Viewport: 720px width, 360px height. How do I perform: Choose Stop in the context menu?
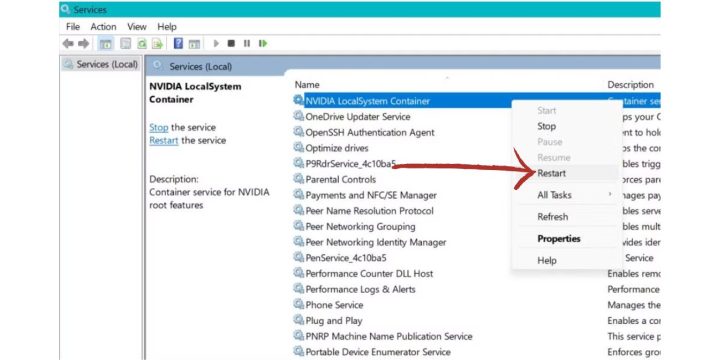[x=546, y=126]
